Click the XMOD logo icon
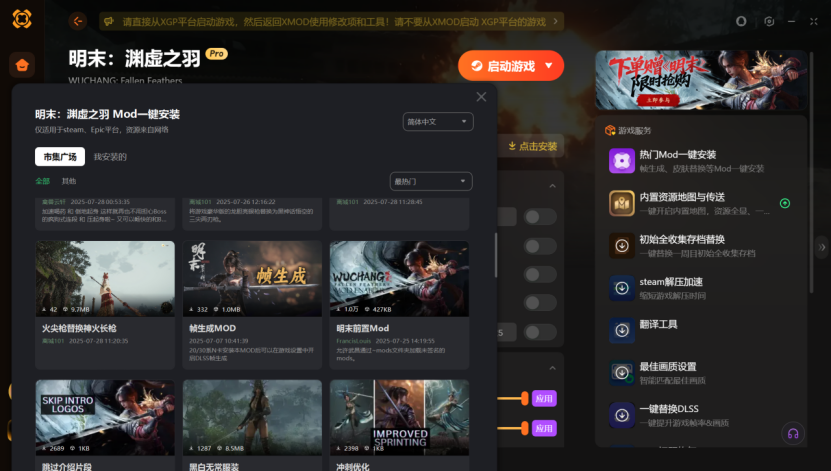831x471 pixels. tap(22, 19)
